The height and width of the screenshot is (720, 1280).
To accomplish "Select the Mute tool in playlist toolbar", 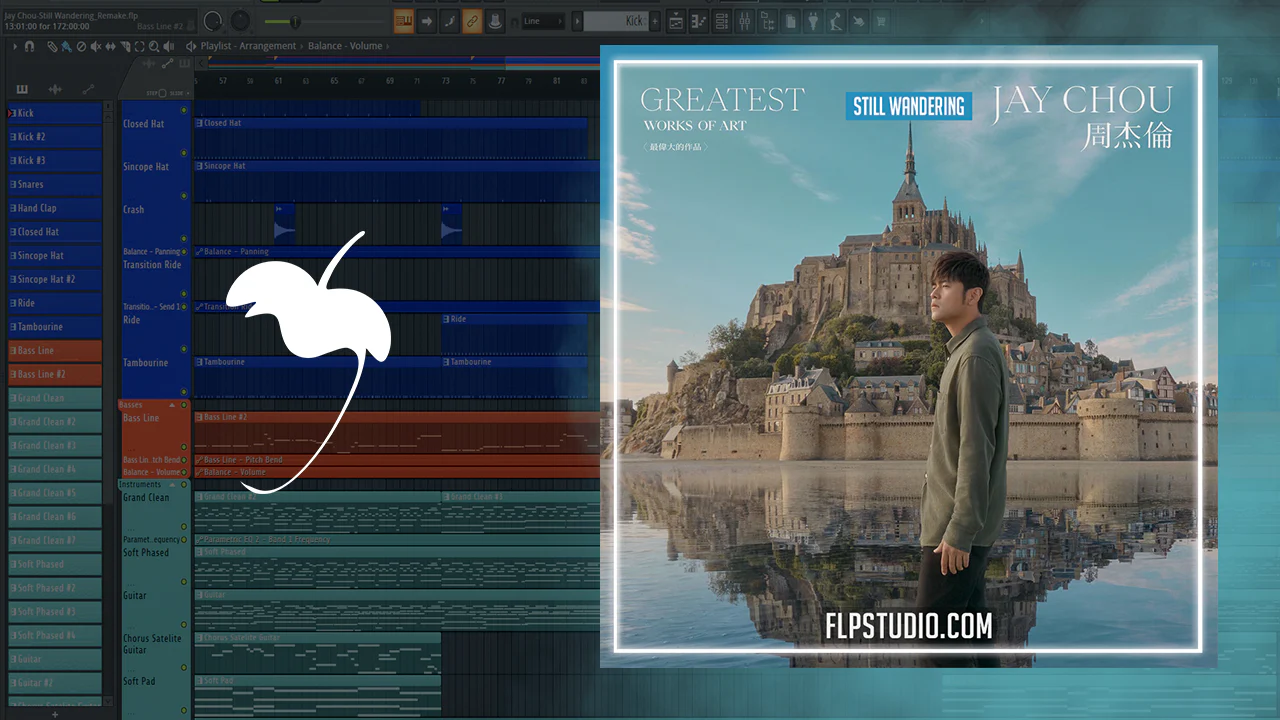I will [96, 46].
